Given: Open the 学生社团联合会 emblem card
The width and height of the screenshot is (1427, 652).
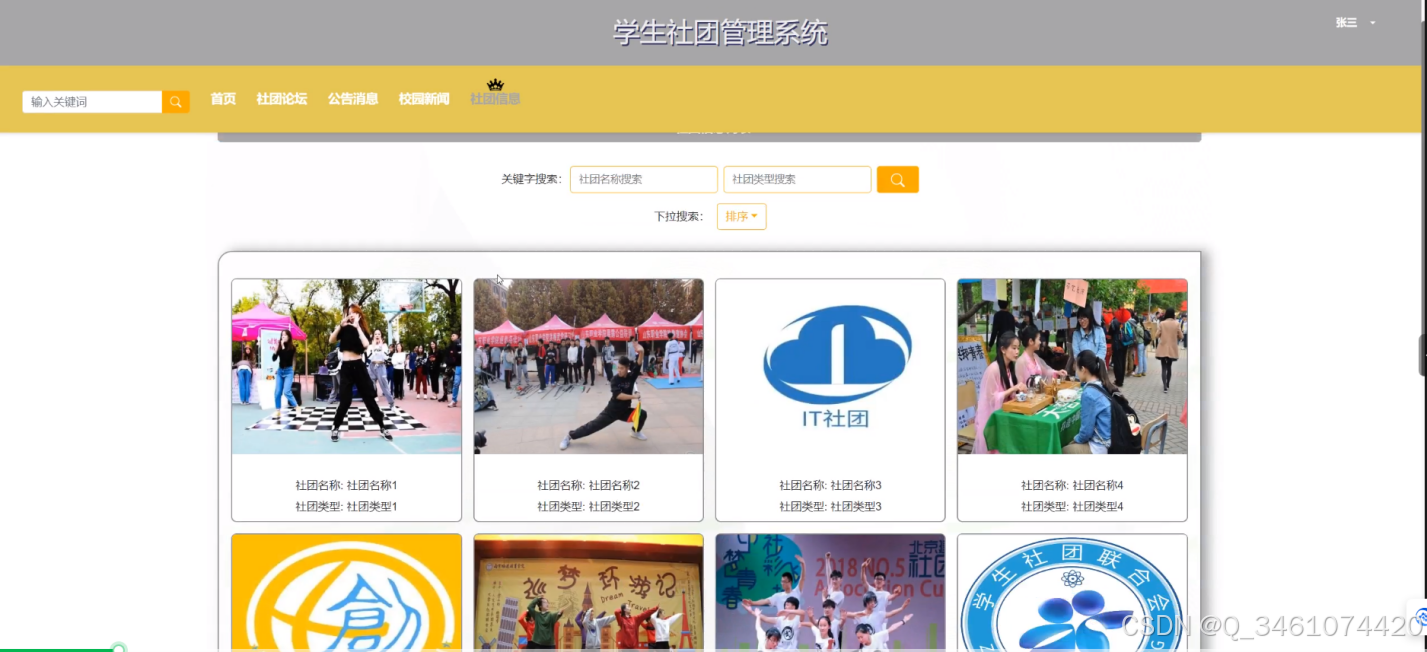Looking at the screenshot, I should (x=1072, y=593).
